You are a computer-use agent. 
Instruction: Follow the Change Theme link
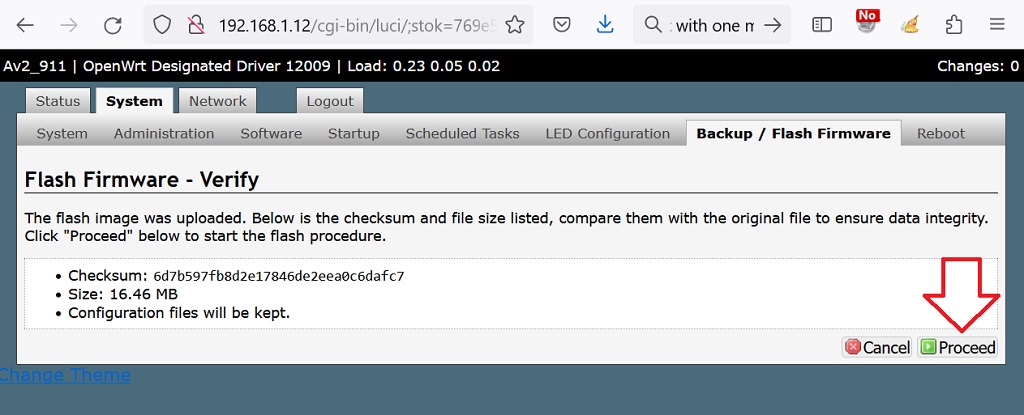pos(65,375)
